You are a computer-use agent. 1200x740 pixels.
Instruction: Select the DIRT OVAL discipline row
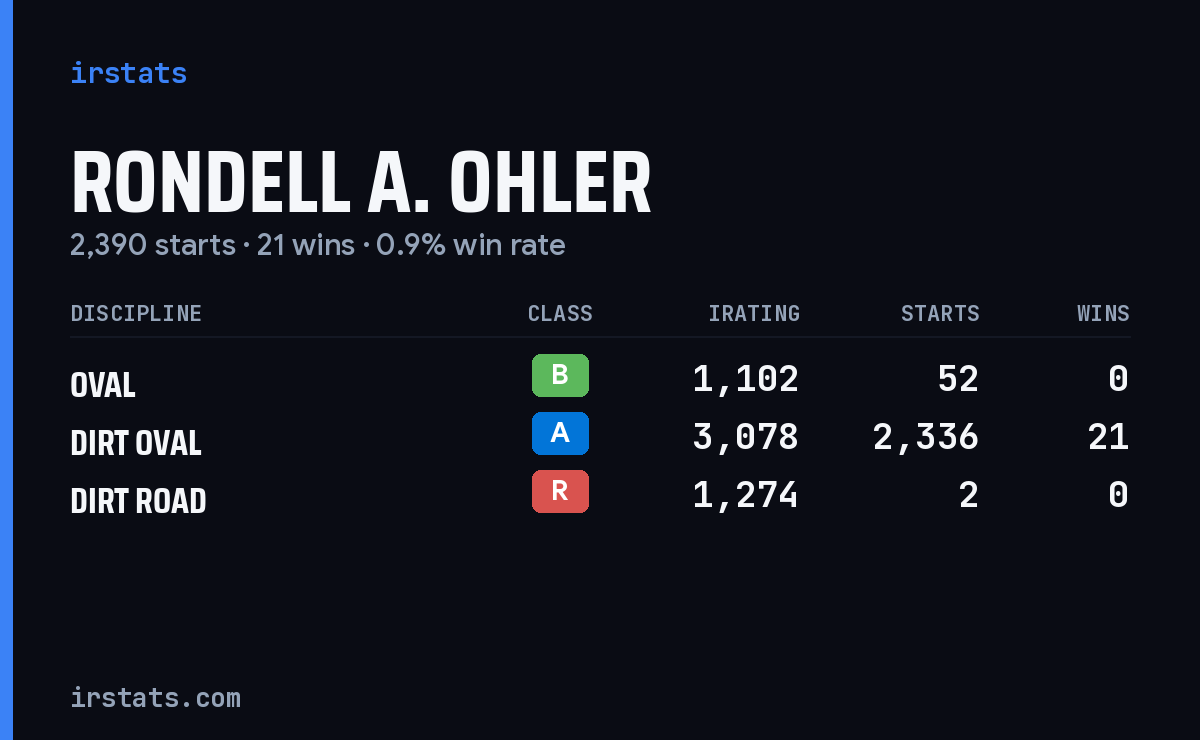(600, 437)
